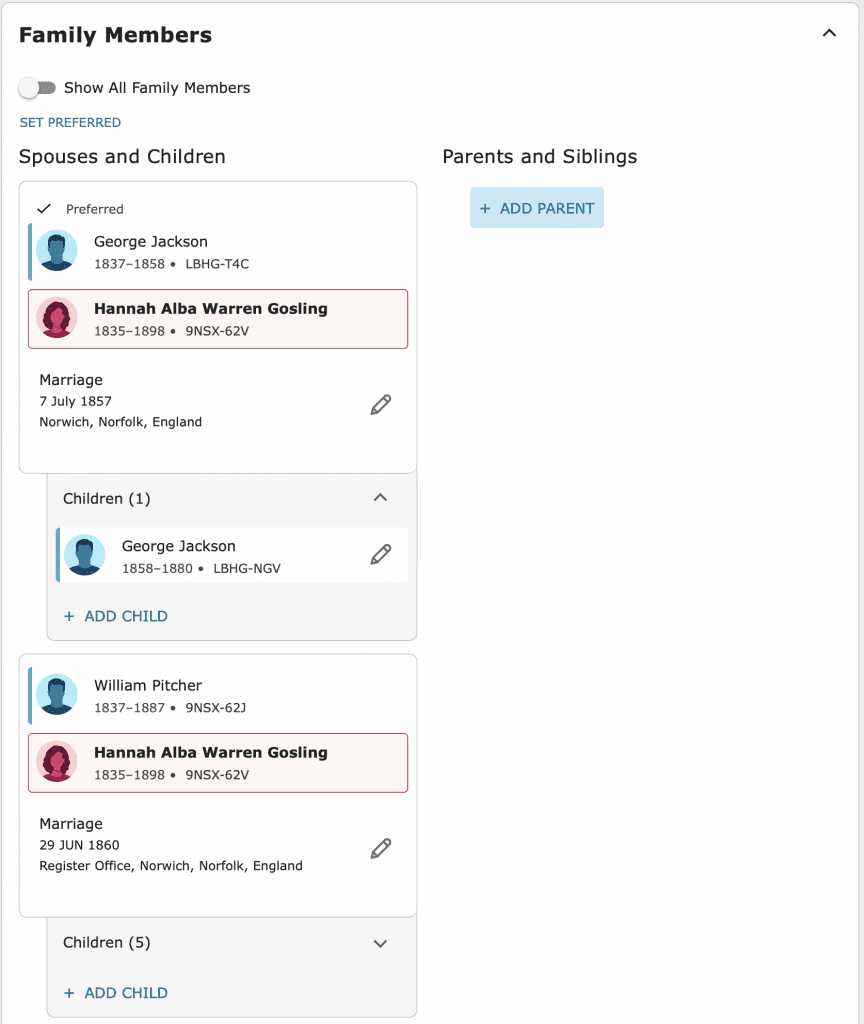864x1024 pixels.
Task: Edit the 29 JUN 1860 marriage details
Action: point(381,849)
